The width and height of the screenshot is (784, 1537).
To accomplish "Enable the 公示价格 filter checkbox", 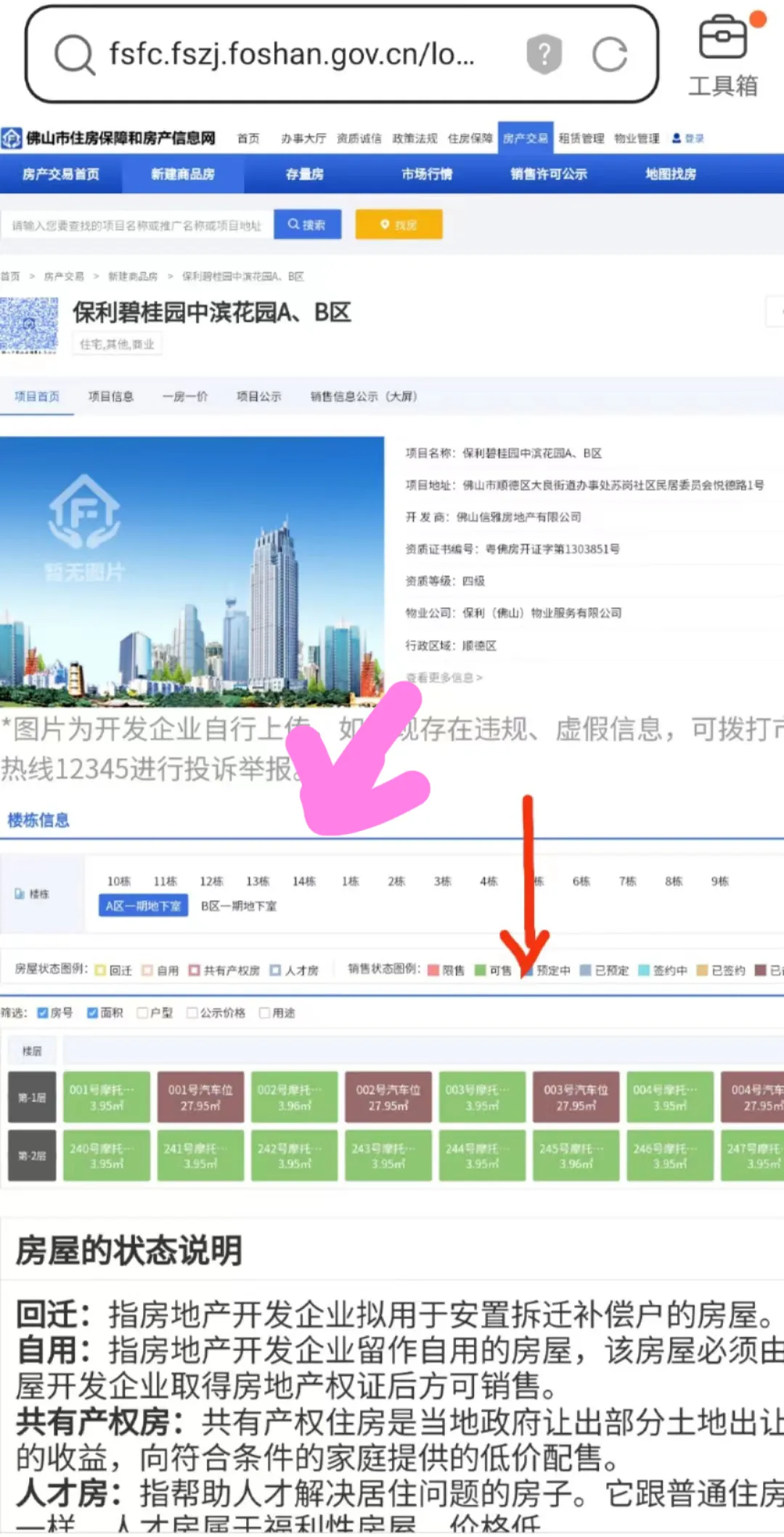I will 192,1013.
